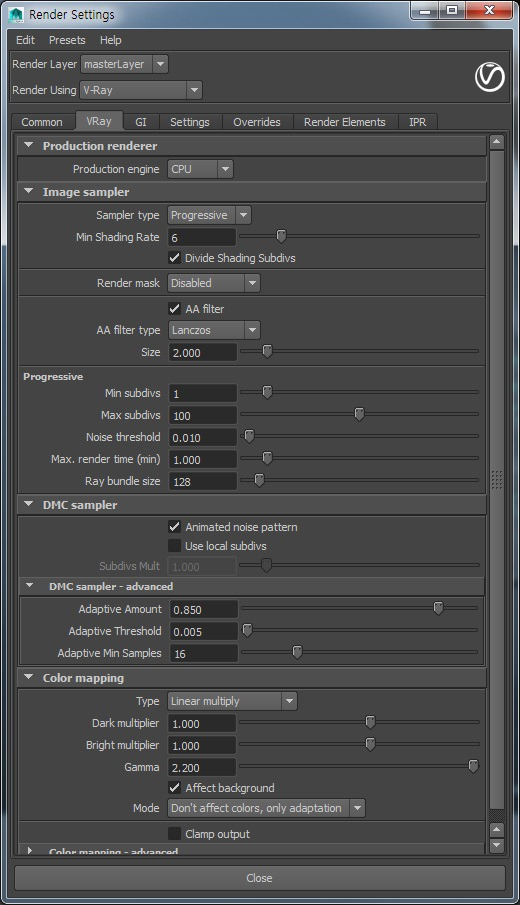Collapse the Color mapping section
This screenshot has width=520, height=905.
click(x=28, y=677)
